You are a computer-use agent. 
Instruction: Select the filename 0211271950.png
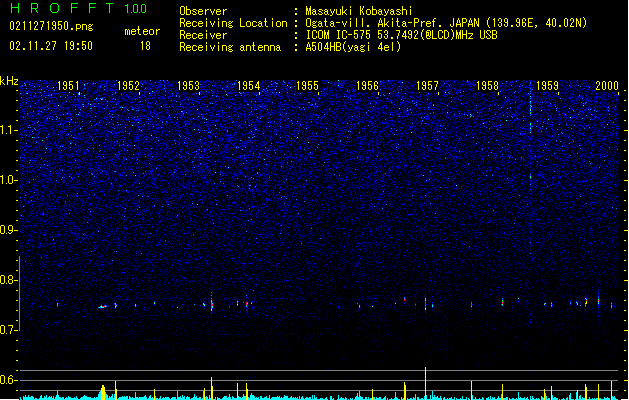pos(51,26)
